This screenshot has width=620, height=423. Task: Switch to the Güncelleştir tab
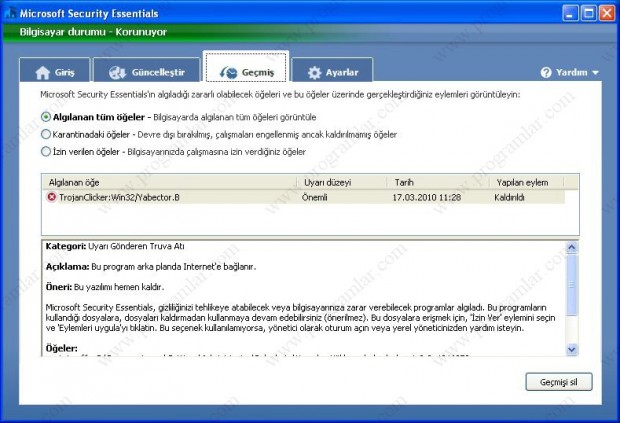[x=147, y=70]
